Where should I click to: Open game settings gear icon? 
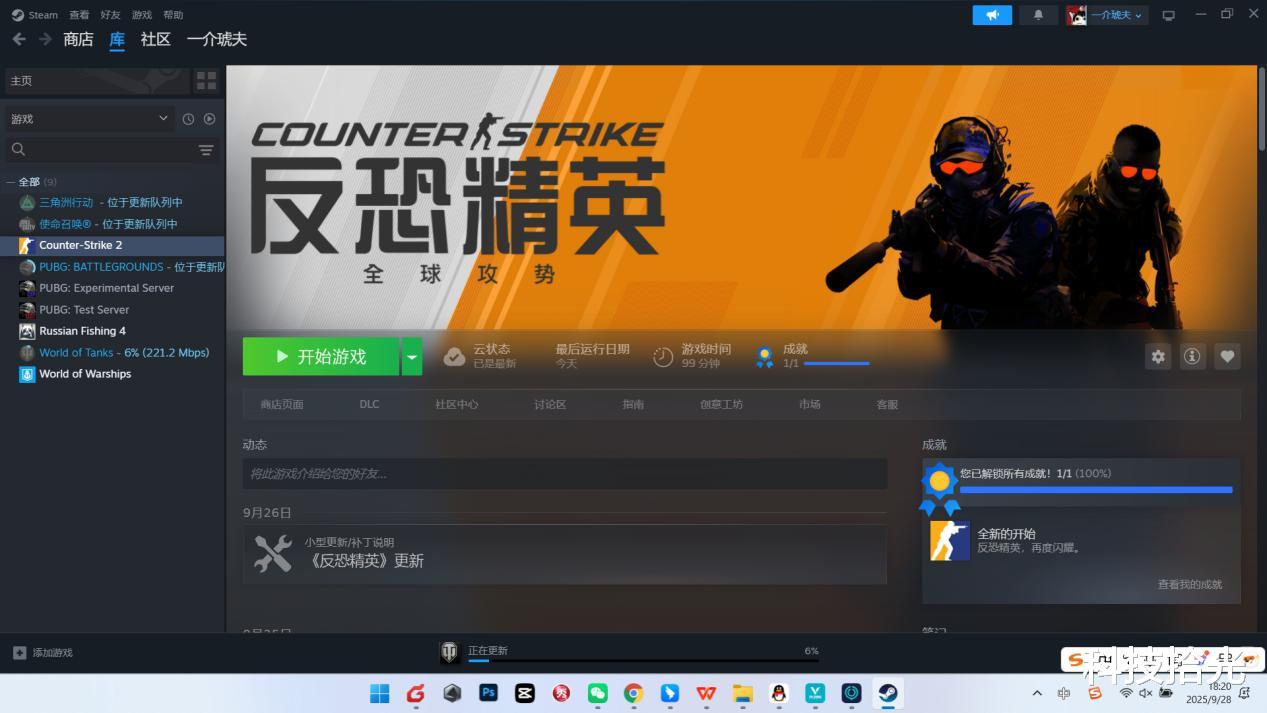click(1158, 356)
